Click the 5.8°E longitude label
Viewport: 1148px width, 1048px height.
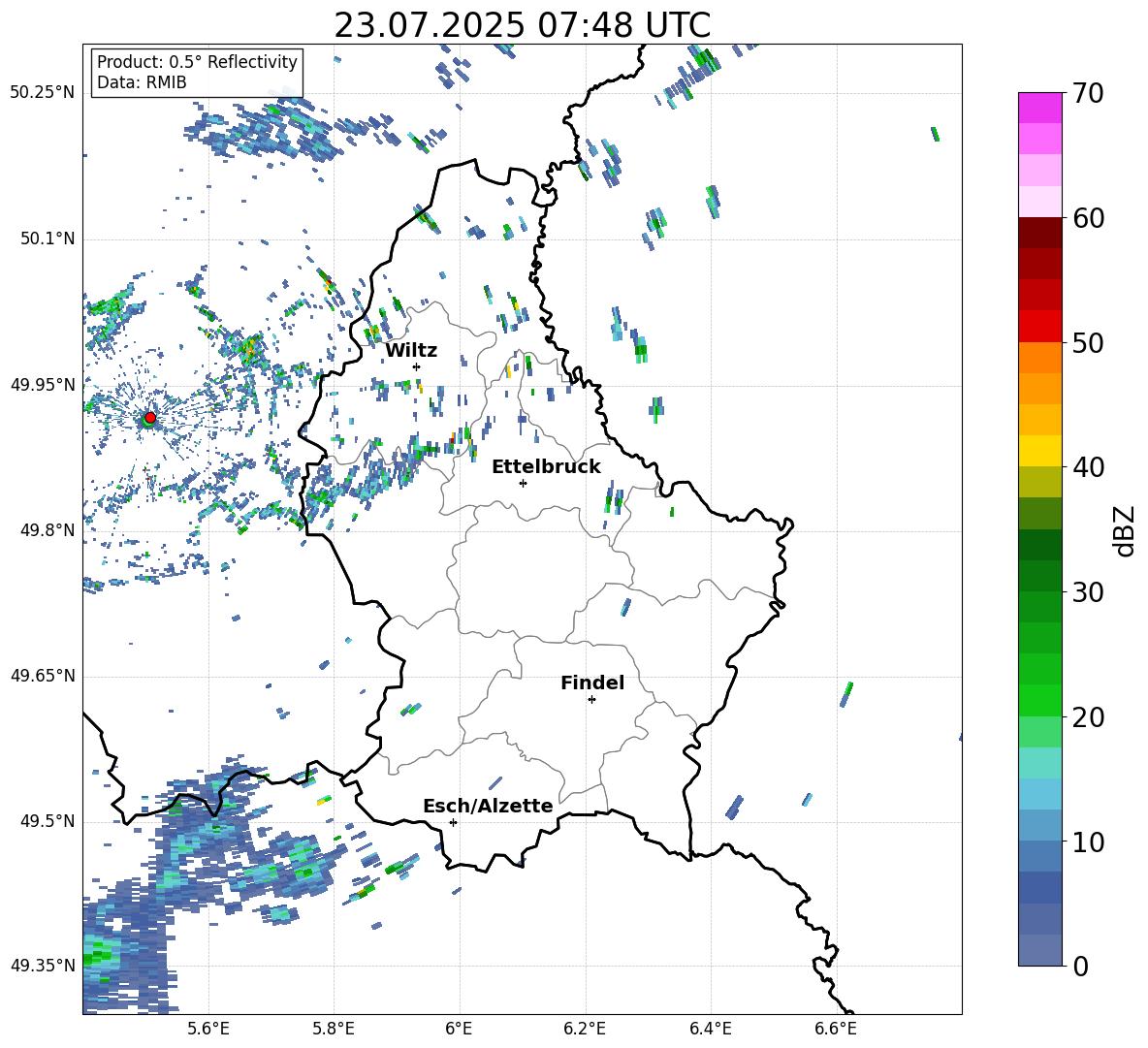click(x=334, y=1029)
